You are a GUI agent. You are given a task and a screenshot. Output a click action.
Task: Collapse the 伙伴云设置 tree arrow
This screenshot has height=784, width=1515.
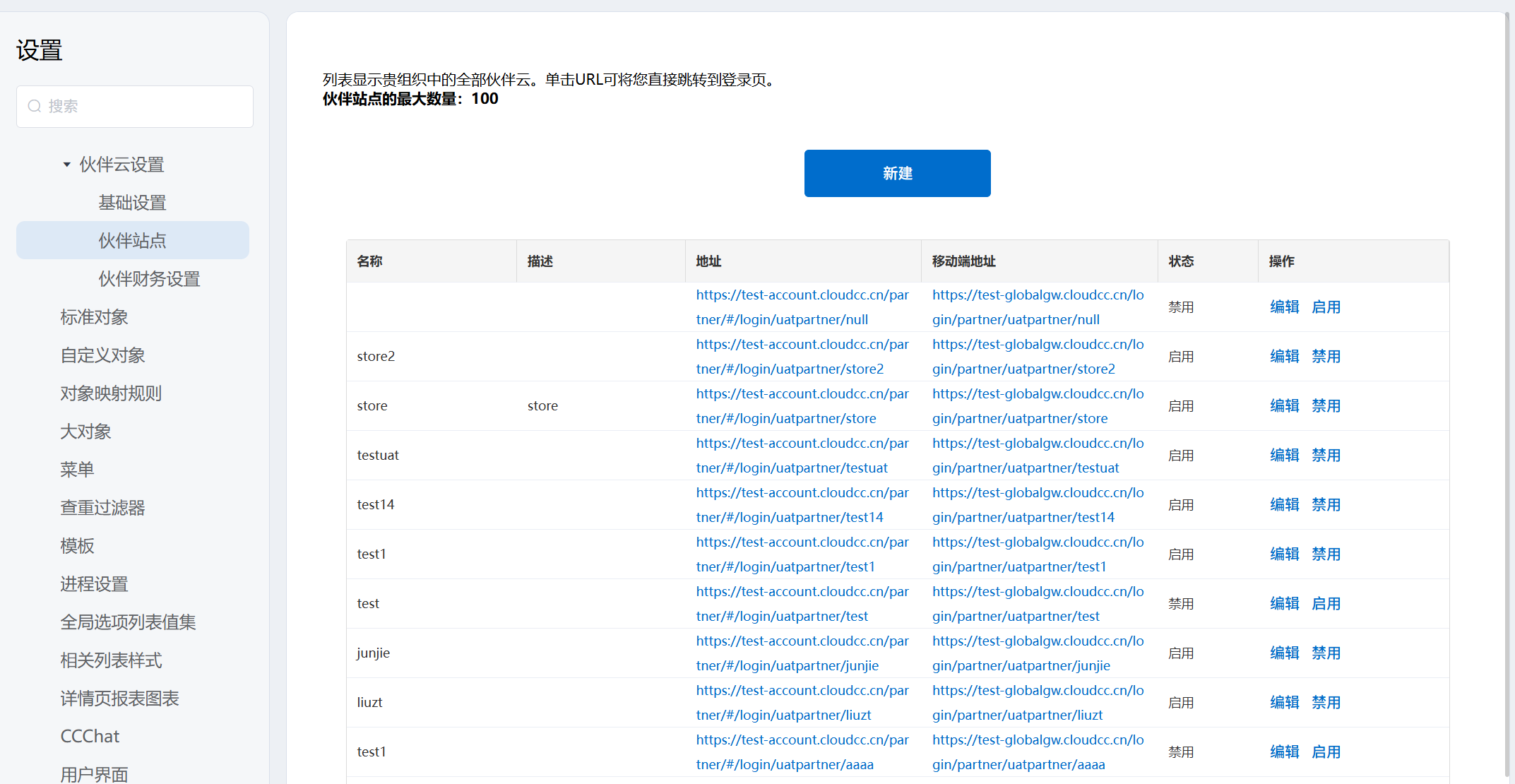[x=66, y=165]
